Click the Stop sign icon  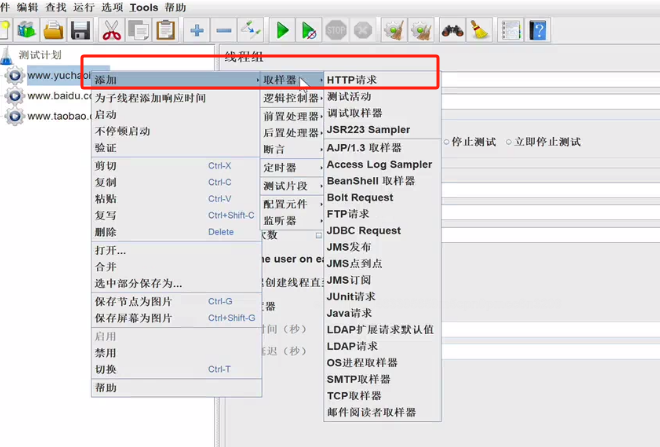click(336, 30)
